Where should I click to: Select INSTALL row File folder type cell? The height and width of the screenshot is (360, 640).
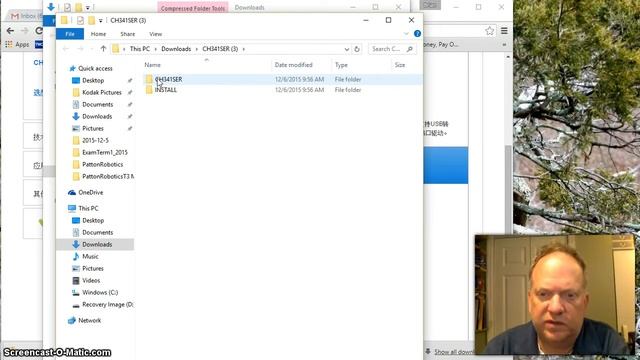[x=348, y=90]
